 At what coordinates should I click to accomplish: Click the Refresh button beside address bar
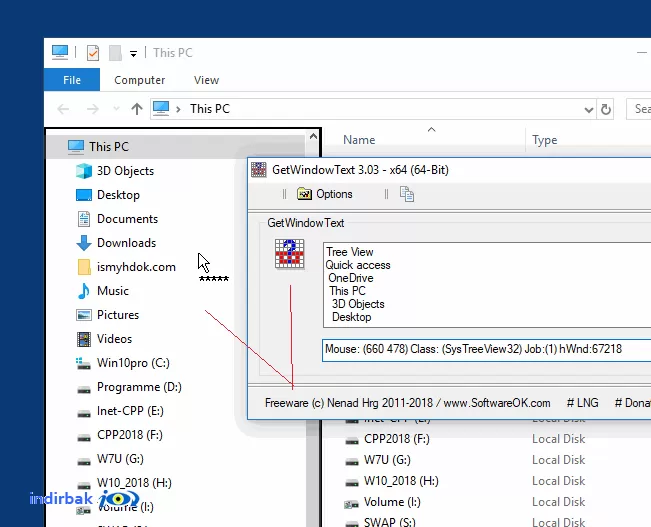click(x=606, y=109)
